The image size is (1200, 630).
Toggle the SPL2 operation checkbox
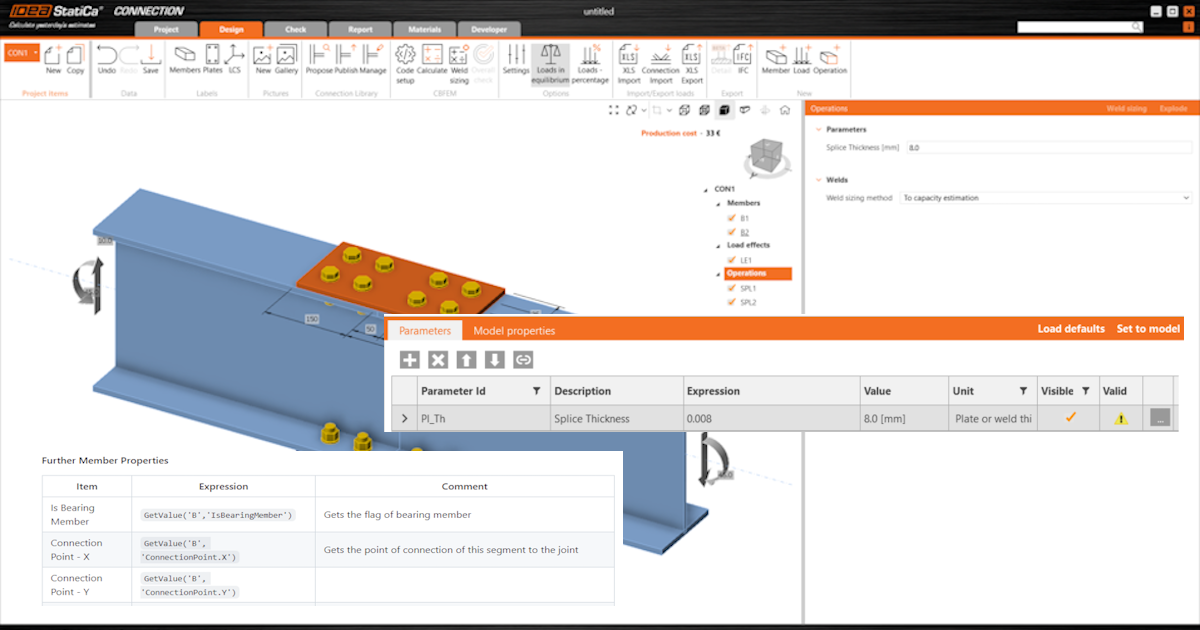[x=732, y=301]
